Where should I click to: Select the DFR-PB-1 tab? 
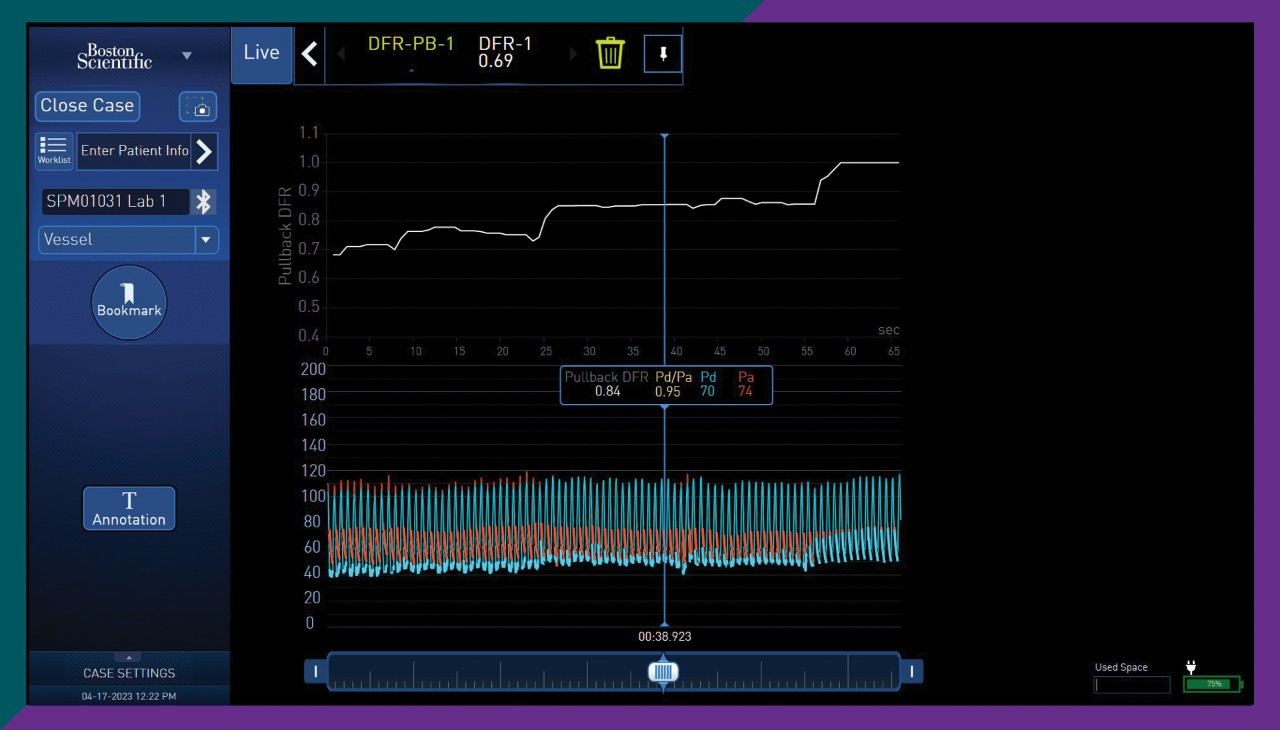coord(411,44)
